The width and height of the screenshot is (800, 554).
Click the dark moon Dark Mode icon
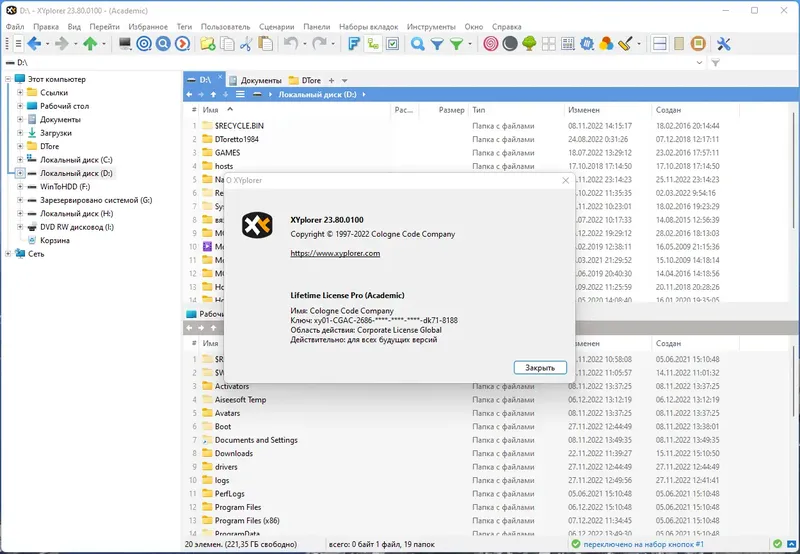click(x=510, y=44)
